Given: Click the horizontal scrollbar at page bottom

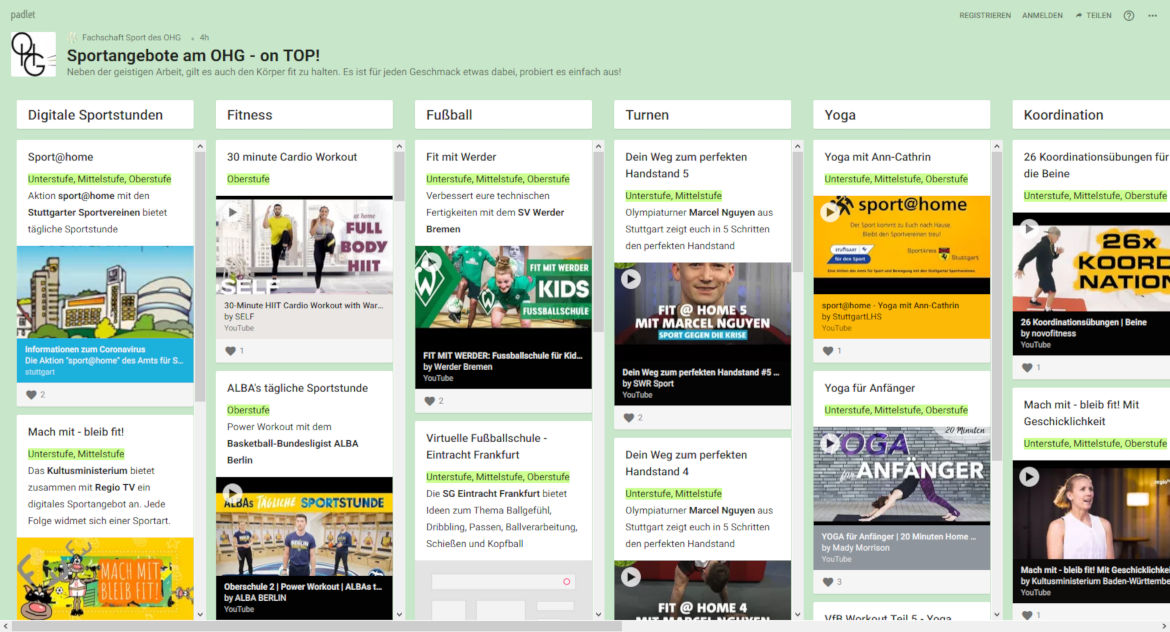Looking at the screenshot, I should pyautogui.click(x=317, y=626).
